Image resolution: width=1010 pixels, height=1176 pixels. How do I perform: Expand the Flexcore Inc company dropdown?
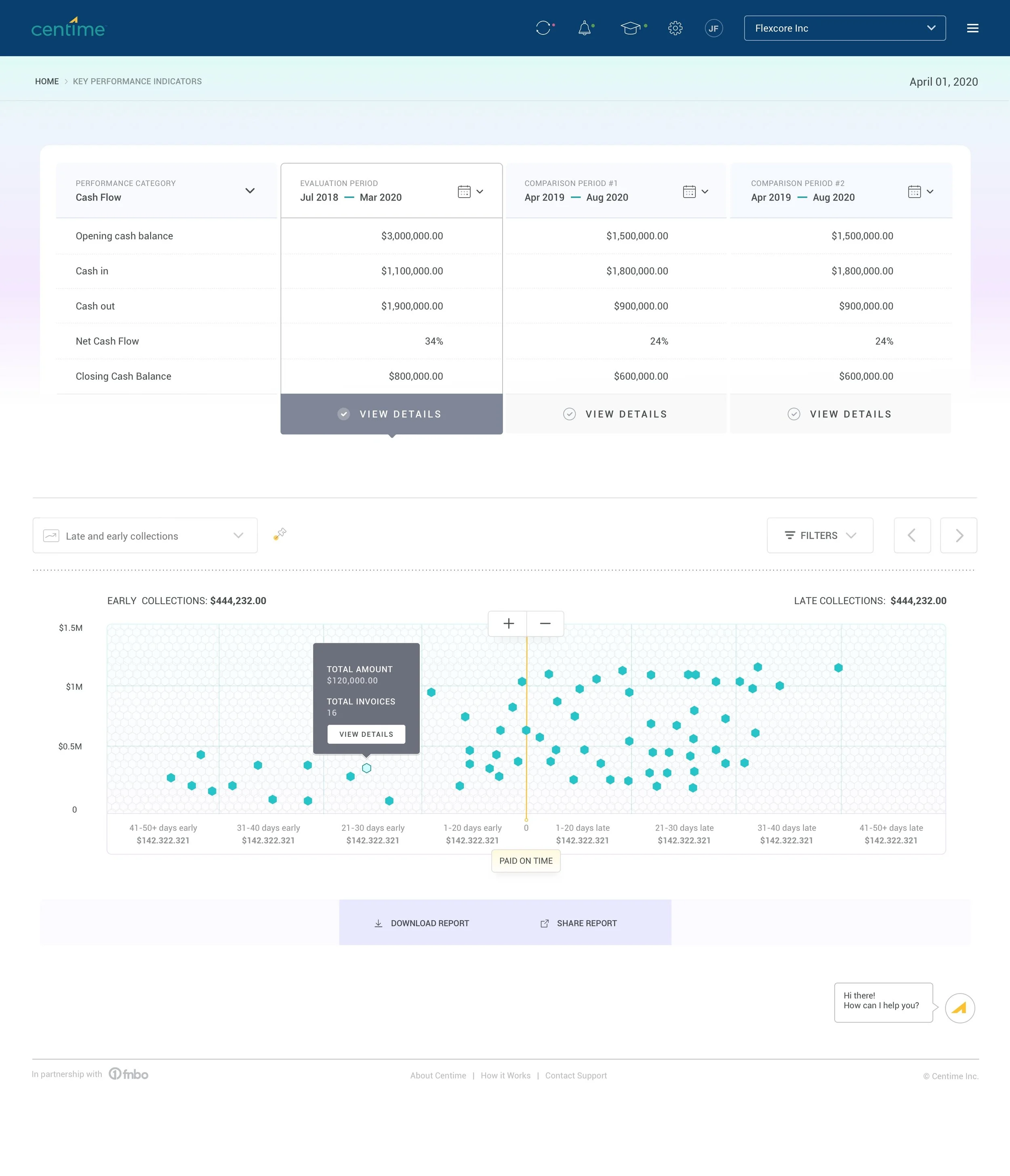[844, 28]
